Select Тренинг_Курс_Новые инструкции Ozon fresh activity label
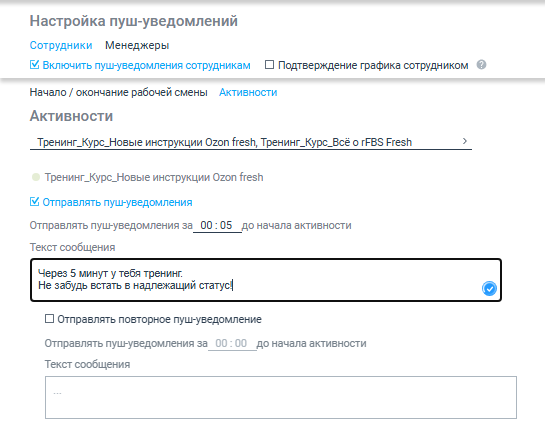This screenshot has width=545, height=435. click(154, 177)
